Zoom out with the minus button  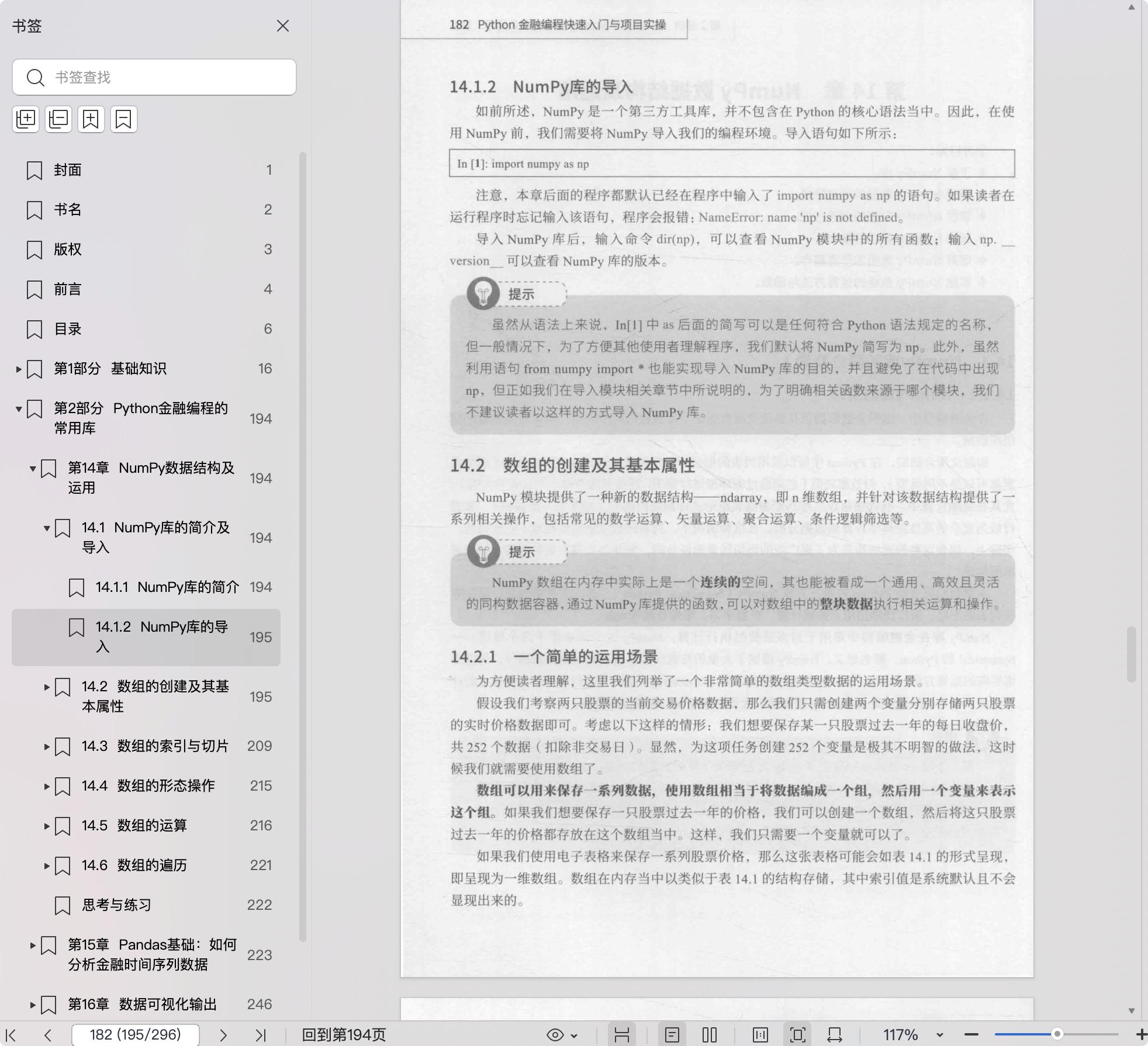[971, 1034]
